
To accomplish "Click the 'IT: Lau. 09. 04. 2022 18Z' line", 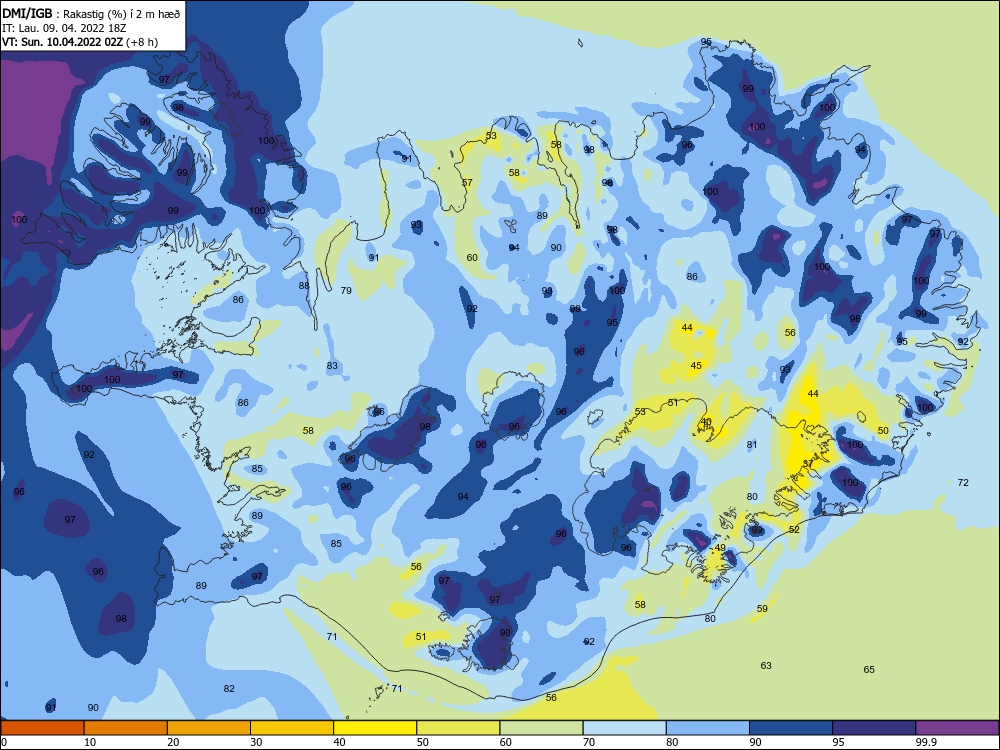I will click(x=64, y=28).
